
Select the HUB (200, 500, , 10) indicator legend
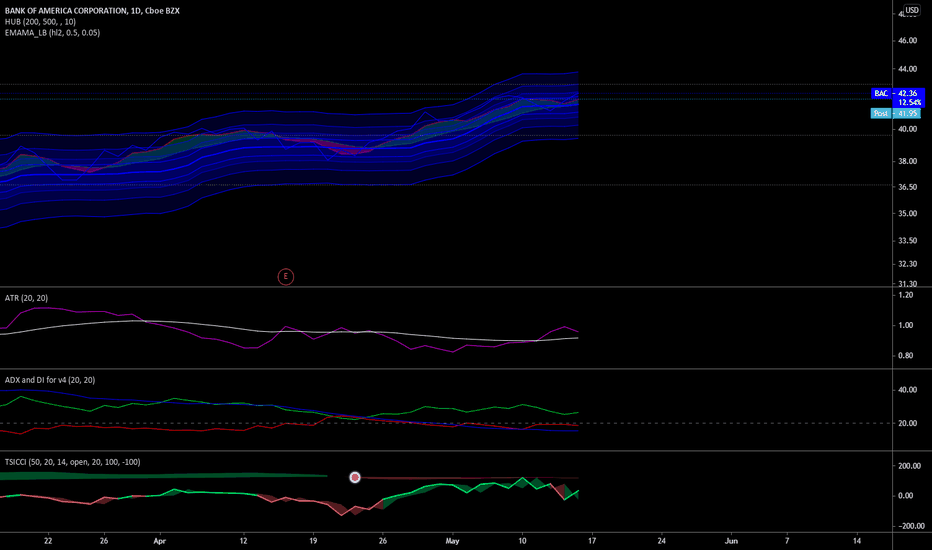(x=40, y=21)
